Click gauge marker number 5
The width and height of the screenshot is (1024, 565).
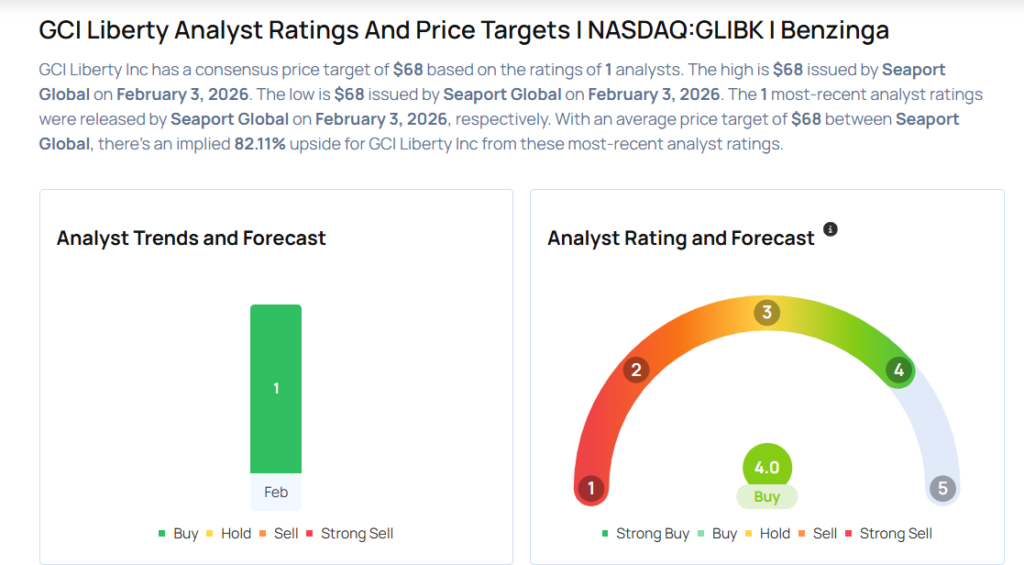(942, 489)
